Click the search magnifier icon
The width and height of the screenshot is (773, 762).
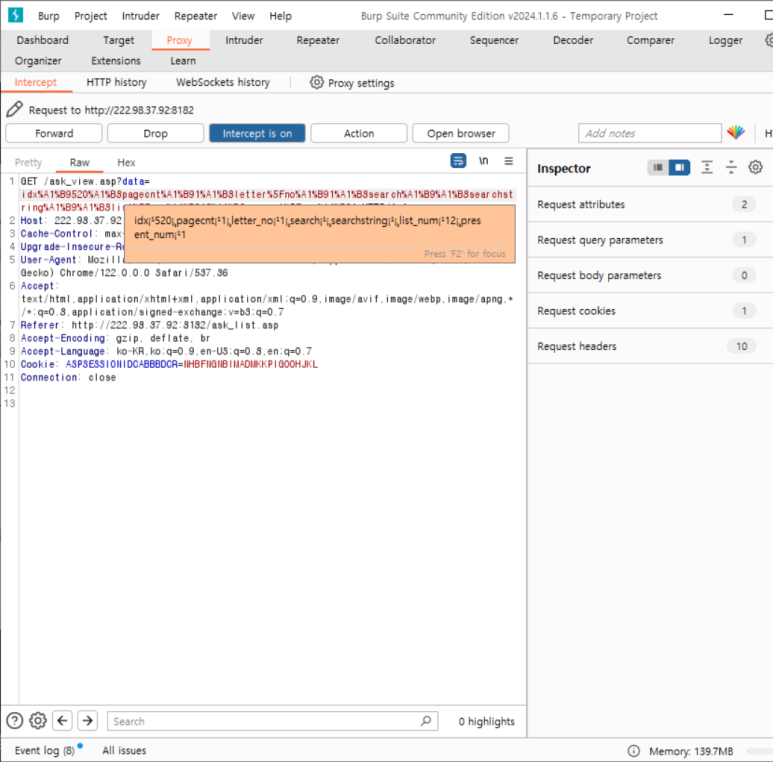[425, 721]
